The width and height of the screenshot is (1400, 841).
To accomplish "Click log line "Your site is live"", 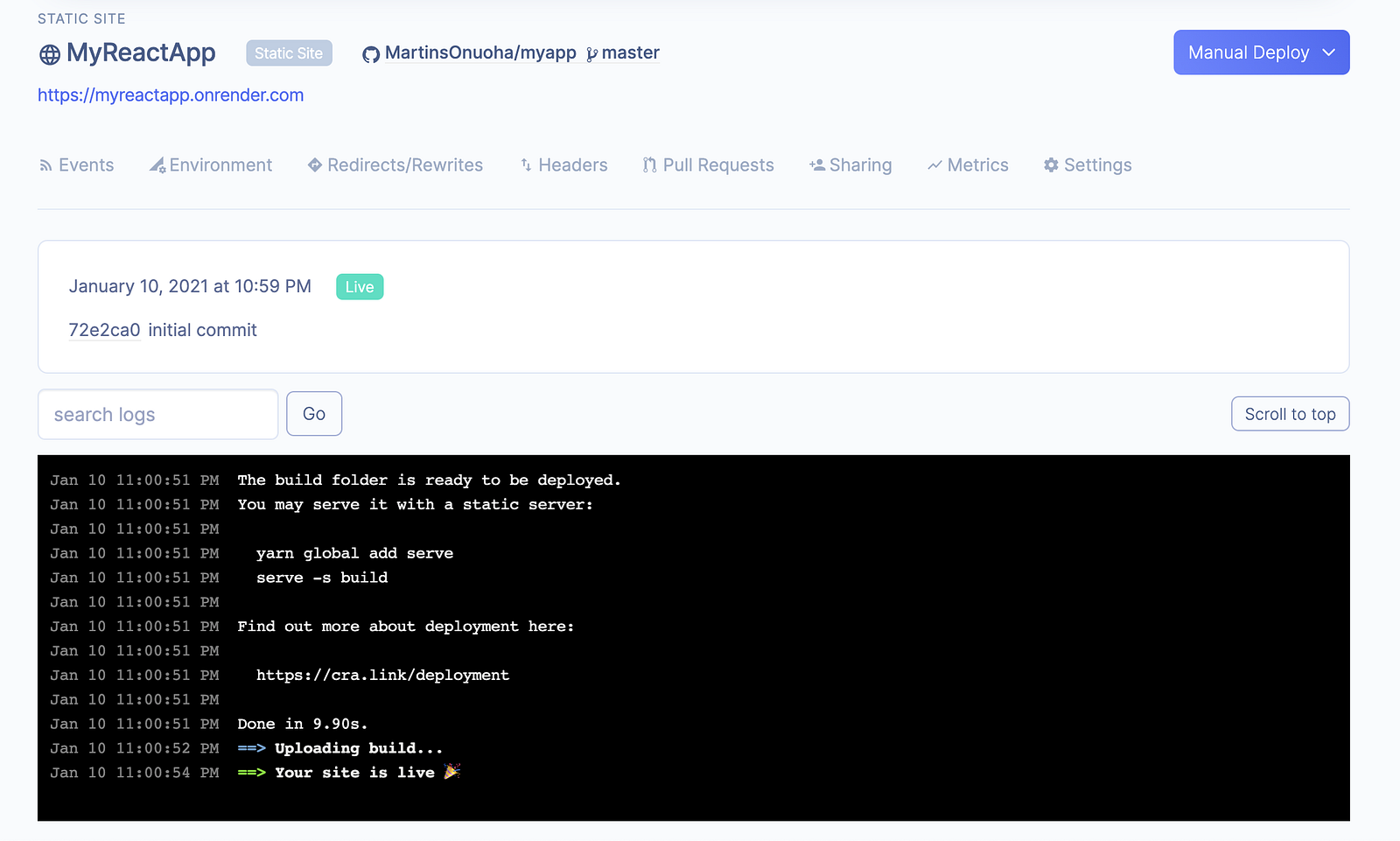I will [354, 774].
